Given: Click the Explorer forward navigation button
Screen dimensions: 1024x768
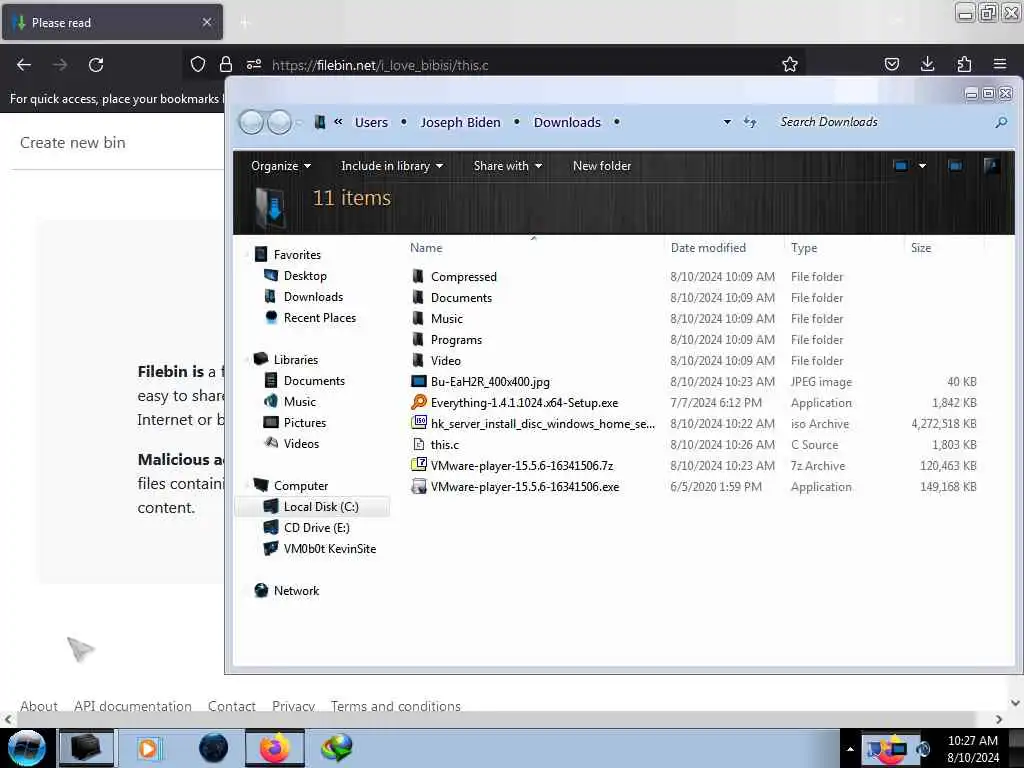Looking at the screenshot, I should (280, 122).
